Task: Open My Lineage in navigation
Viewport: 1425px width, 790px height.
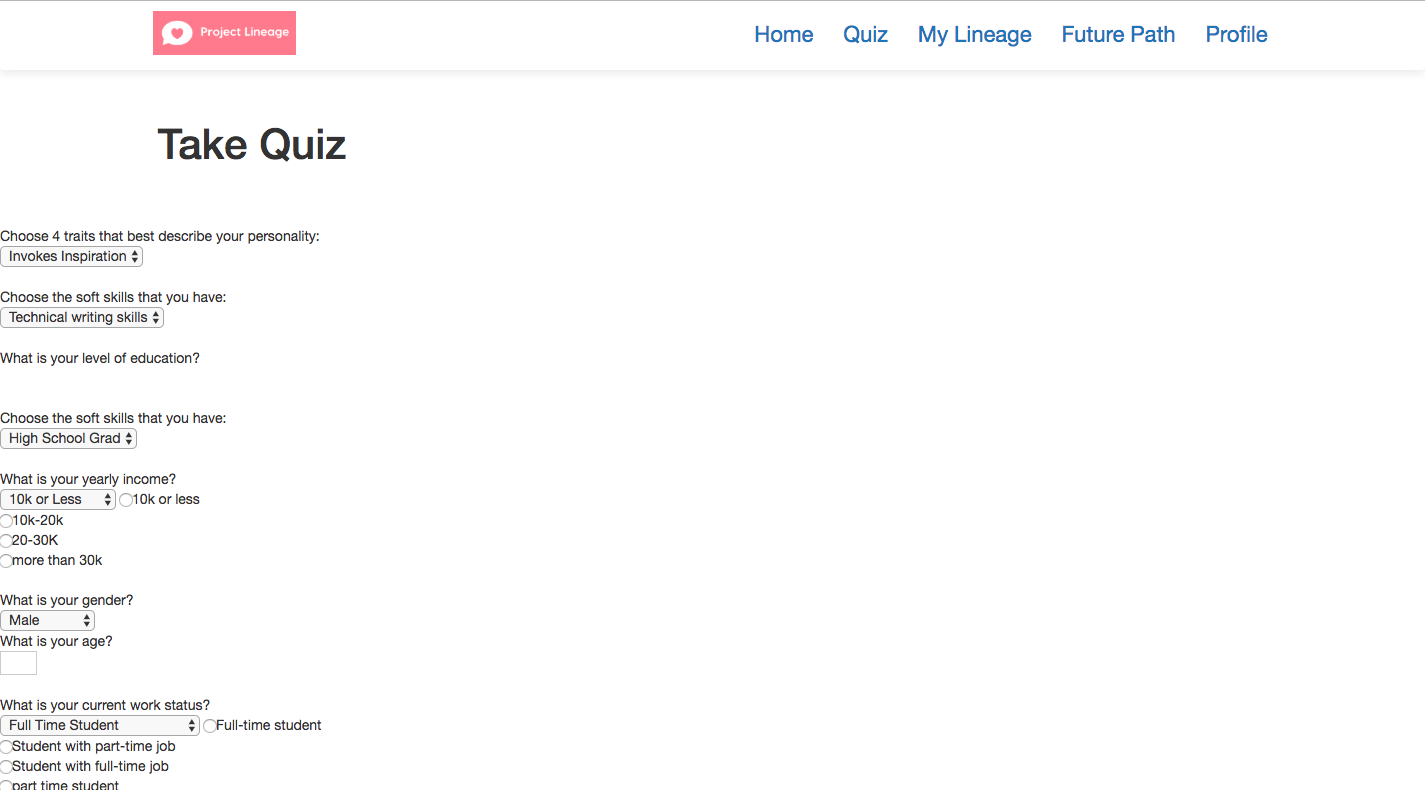Action: pyautogui.click(x=975, y=34)
